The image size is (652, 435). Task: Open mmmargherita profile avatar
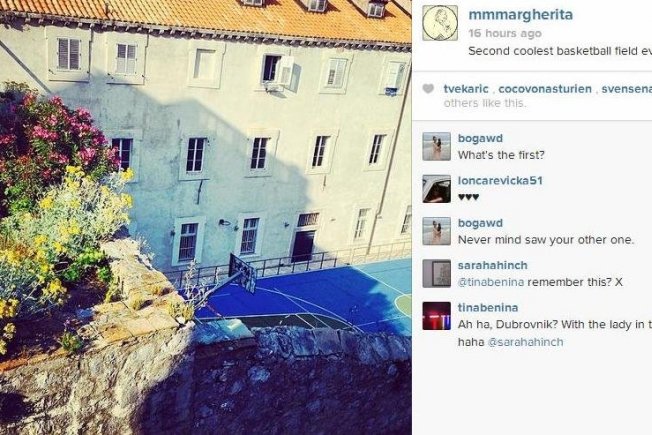pos(440,23)
